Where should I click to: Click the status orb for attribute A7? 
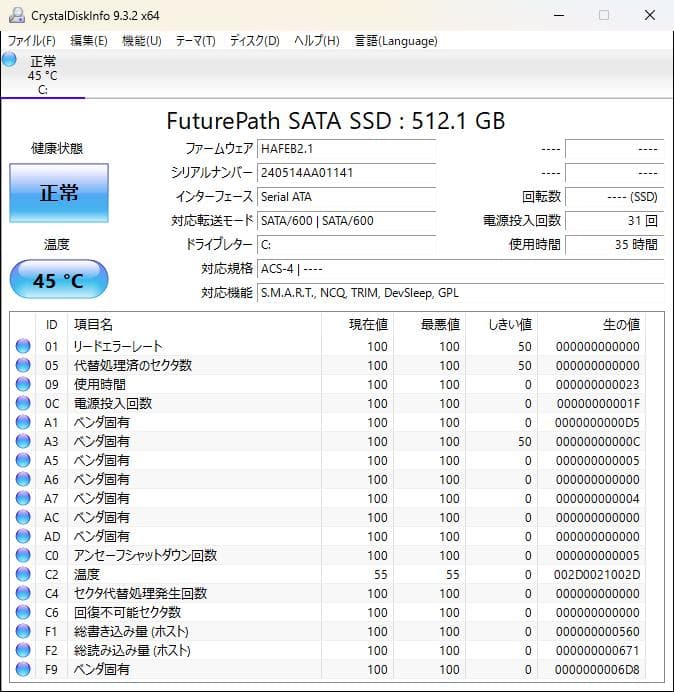[x=23, y=498]
